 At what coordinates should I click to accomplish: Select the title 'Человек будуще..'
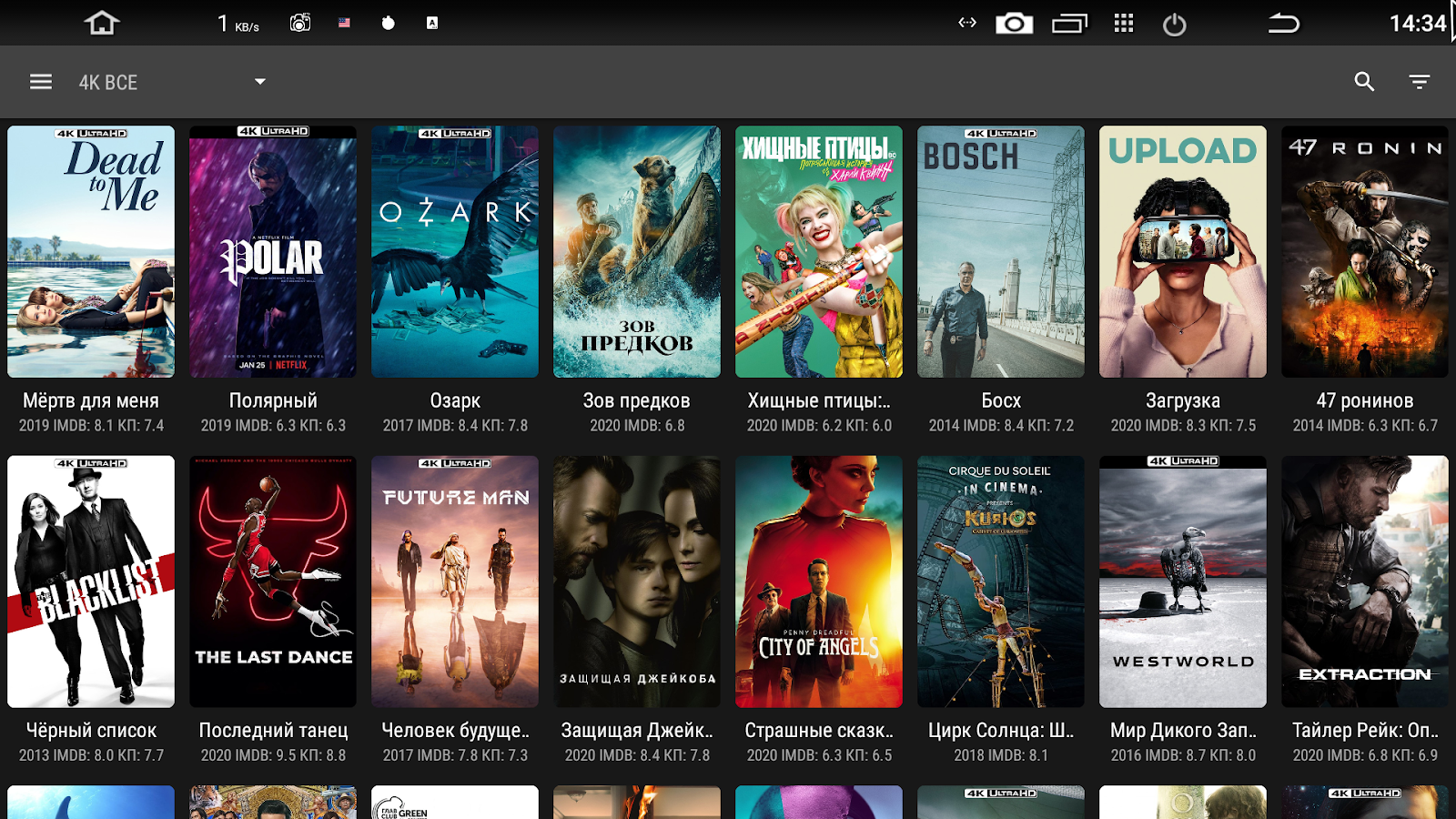(455, 731)
